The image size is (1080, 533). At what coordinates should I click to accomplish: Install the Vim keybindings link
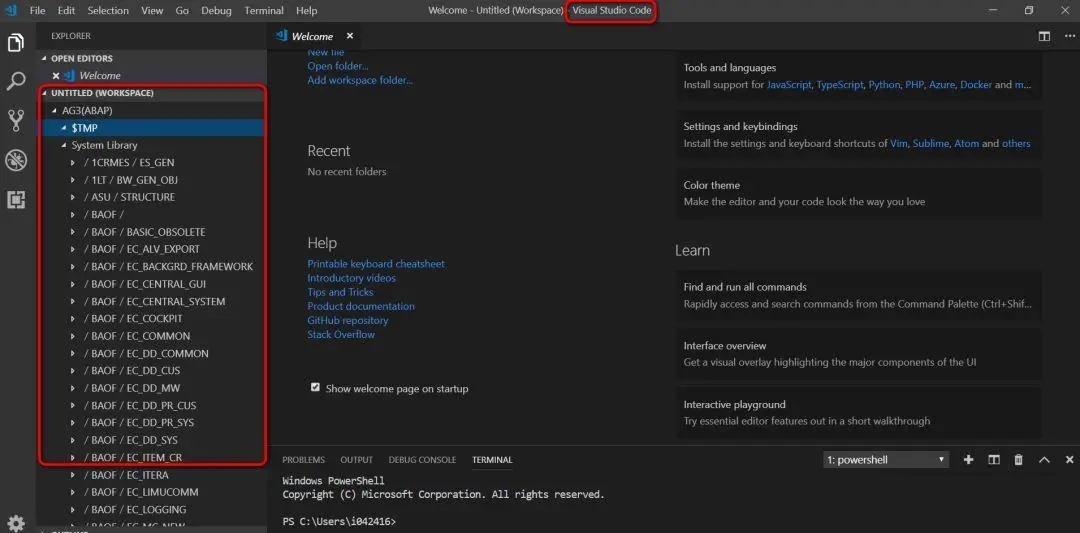pos(899,144)
